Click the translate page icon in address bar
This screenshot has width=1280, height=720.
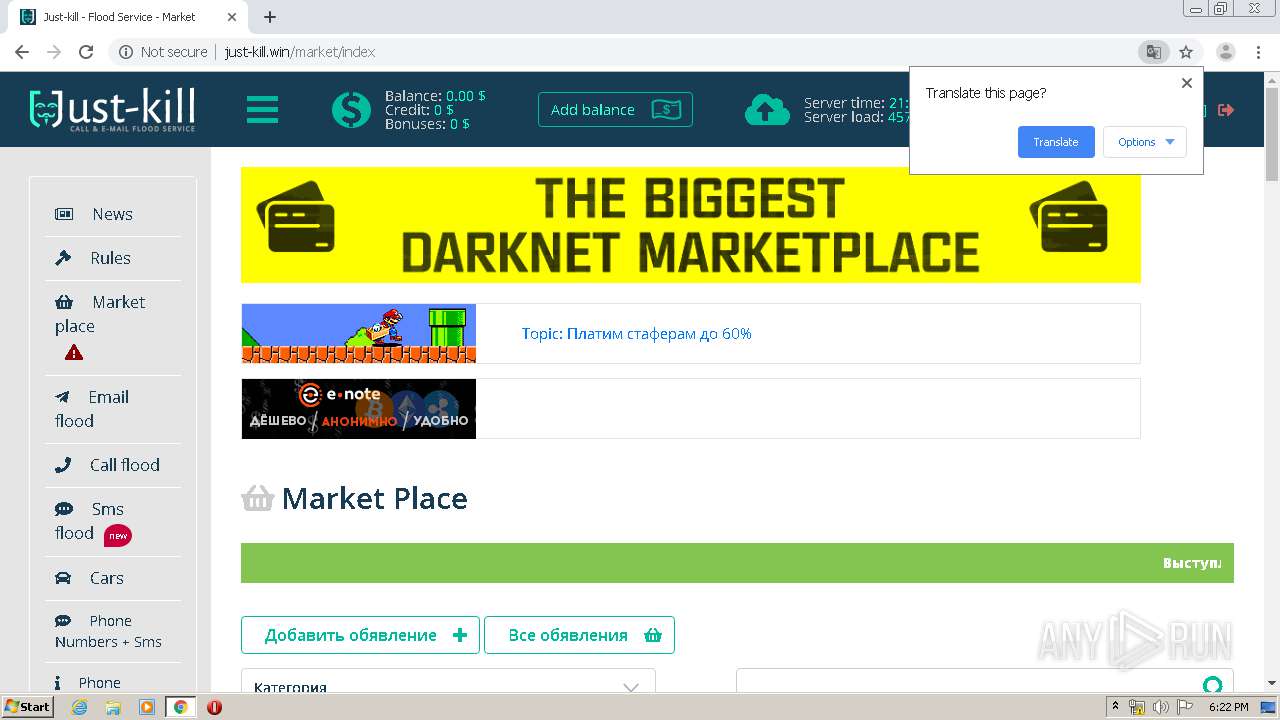coord(1153,52)
